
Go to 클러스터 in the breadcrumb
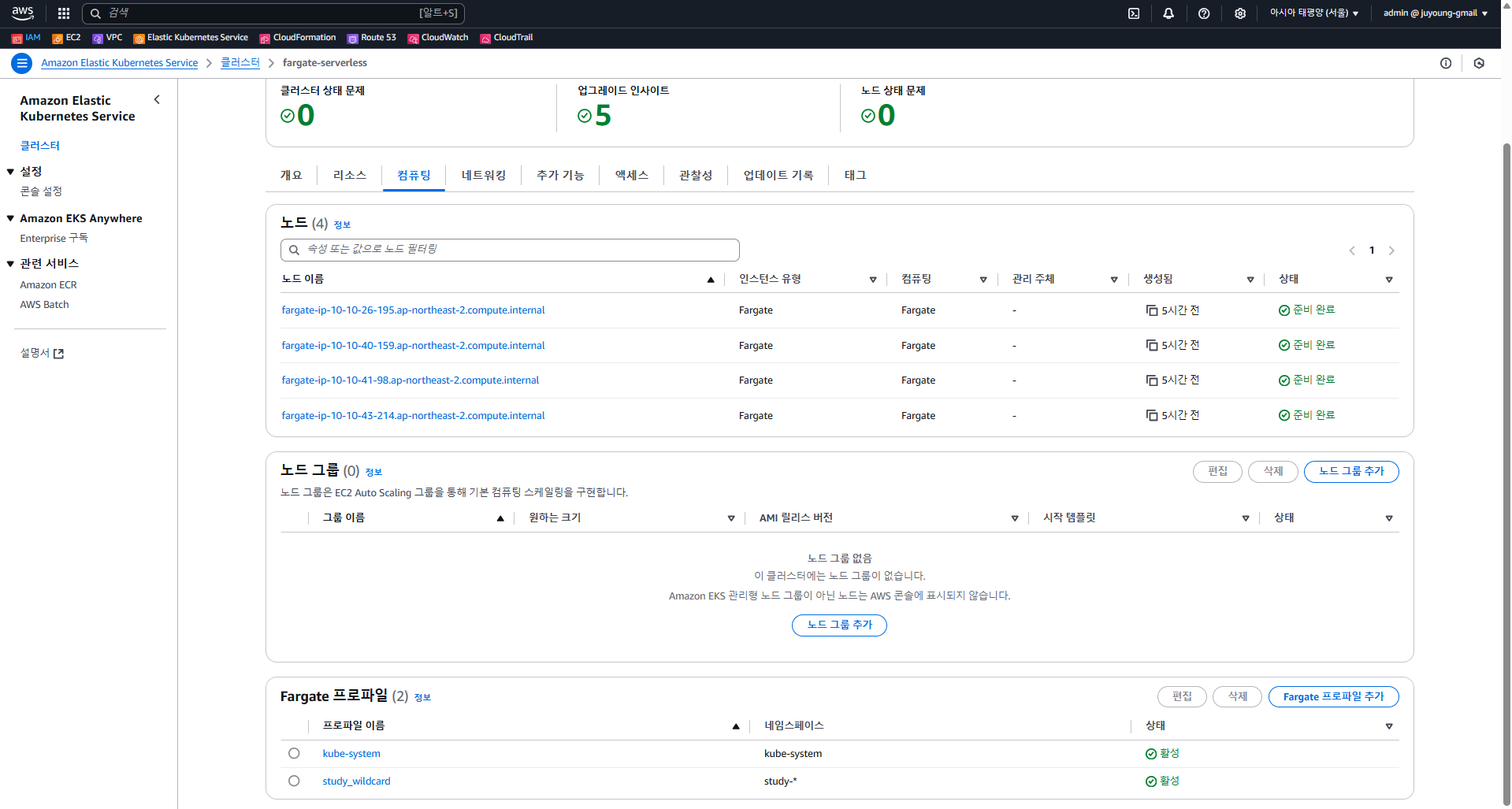click(x=240, y=63)
